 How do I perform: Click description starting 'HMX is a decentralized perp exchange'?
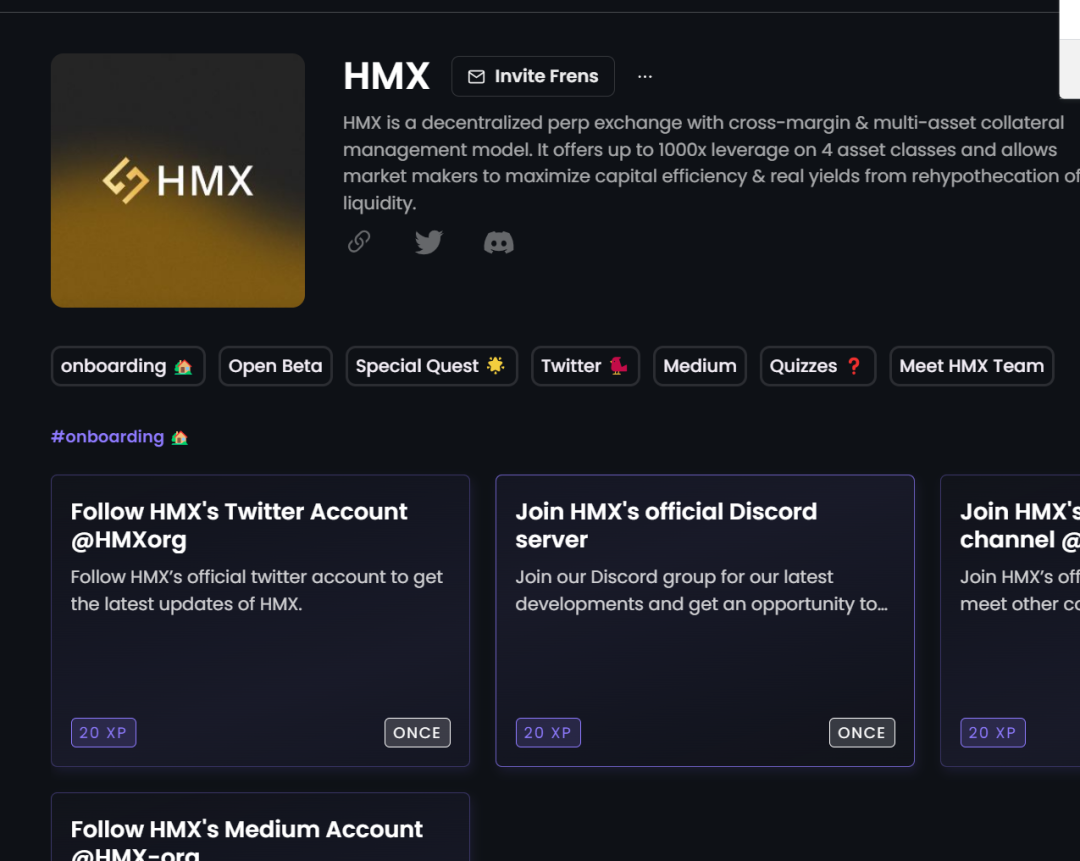click(x=712, y=163)
